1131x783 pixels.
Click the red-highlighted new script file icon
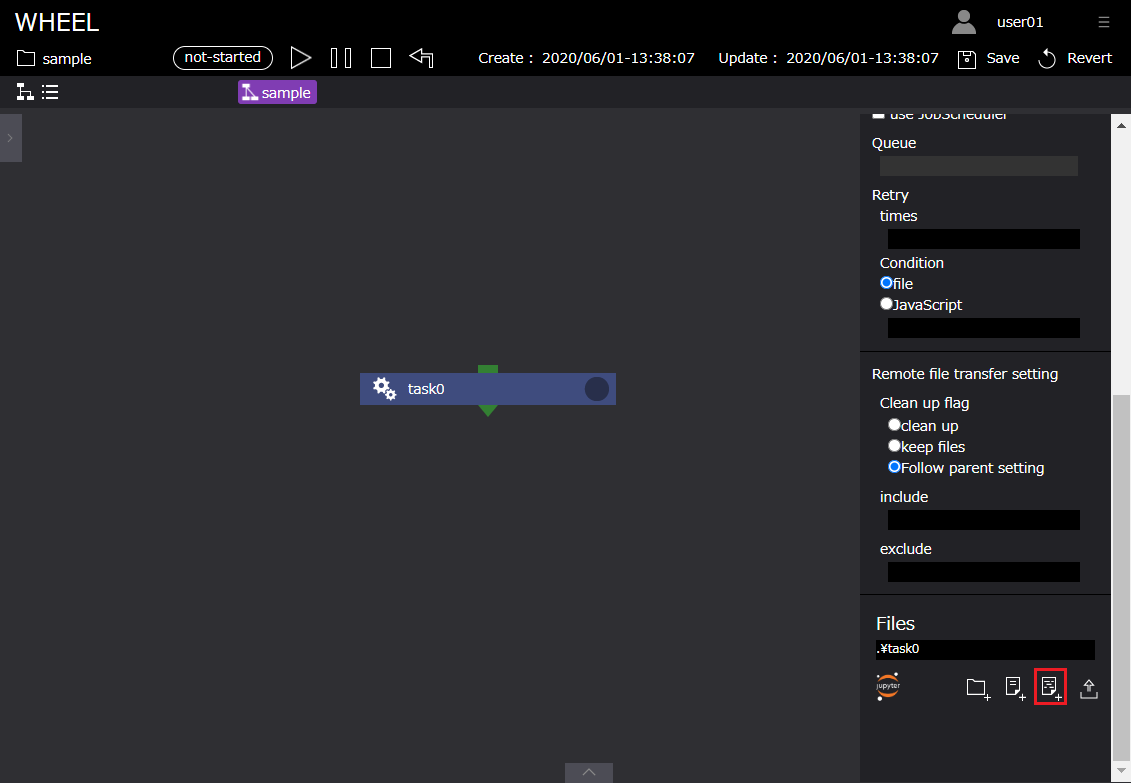(x=1050, y=687)
